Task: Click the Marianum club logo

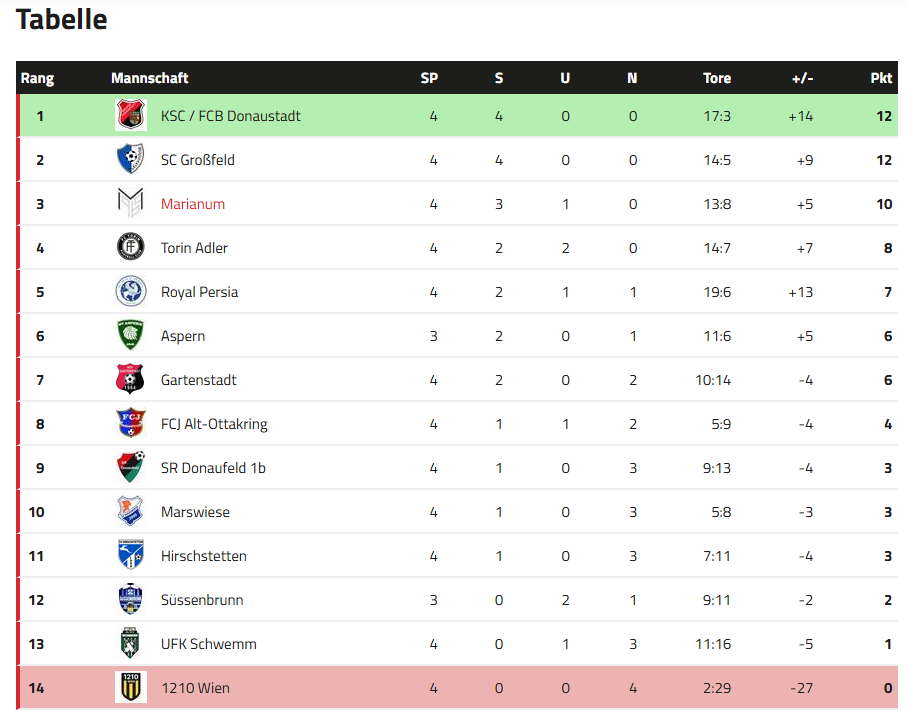Action: [131, 204]
